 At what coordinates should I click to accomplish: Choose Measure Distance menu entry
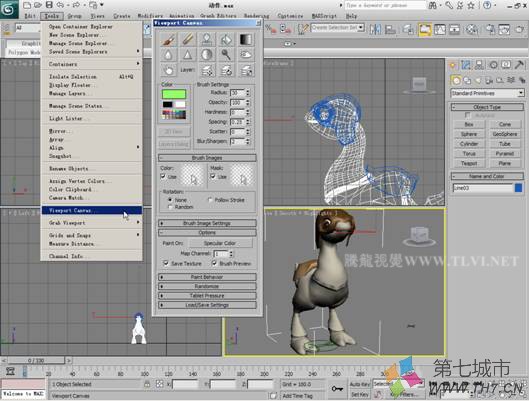(91, 244)
